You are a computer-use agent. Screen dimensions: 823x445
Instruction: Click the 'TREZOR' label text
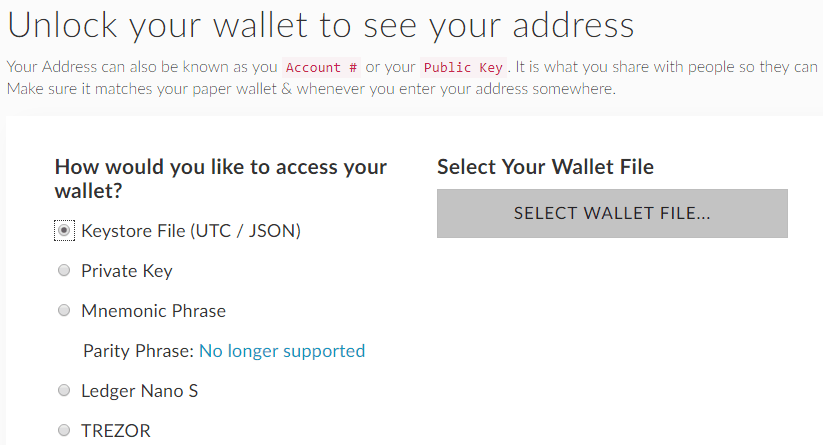click(116, 431)
